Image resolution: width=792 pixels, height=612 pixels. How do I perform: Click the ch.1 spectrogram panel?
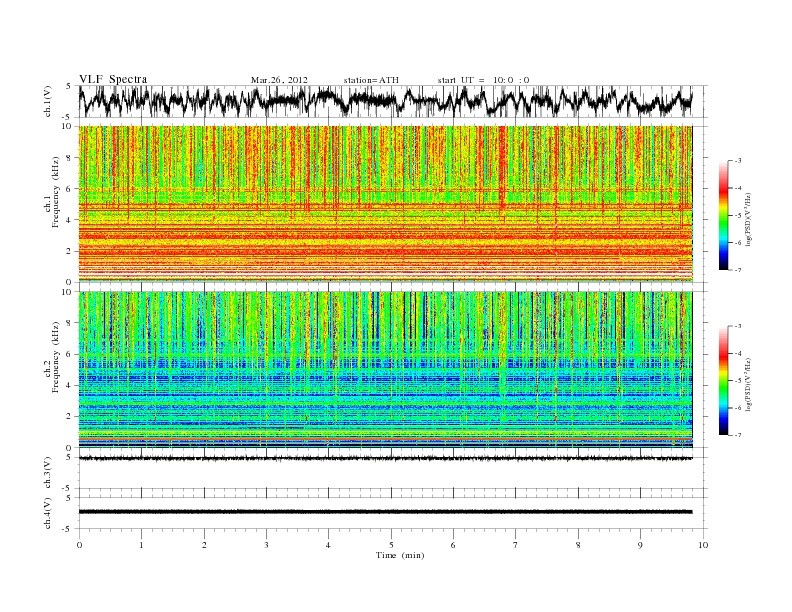tap(385, 204)
